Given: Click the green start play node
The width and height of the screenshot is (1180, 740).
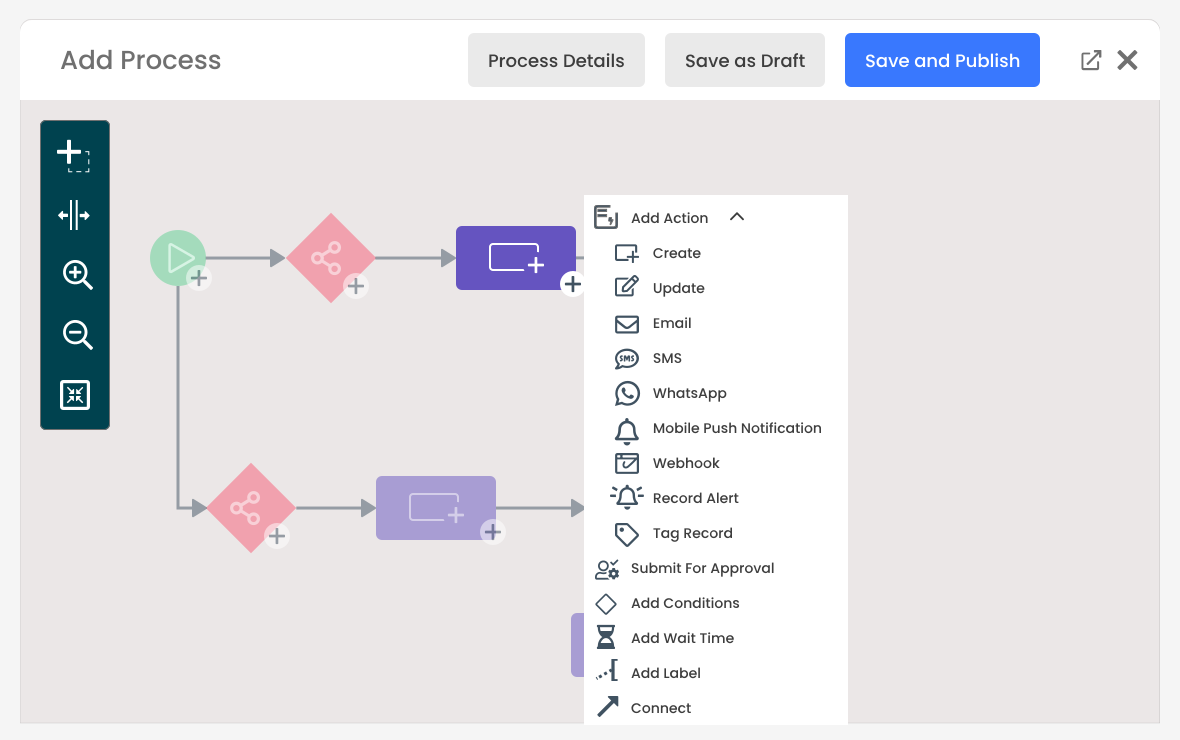Looking at the screenshot, I should click(178, 258).
